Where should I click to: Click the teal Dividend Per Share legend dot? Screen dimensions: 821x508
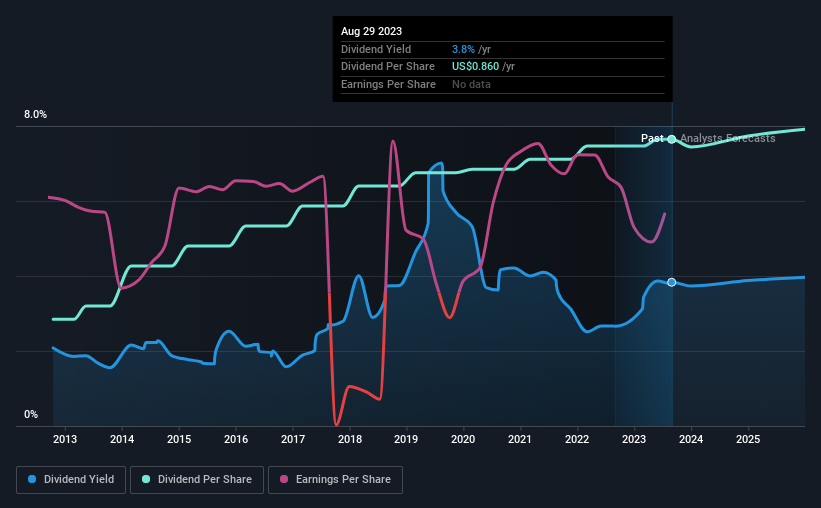click(x=146, y=479)
